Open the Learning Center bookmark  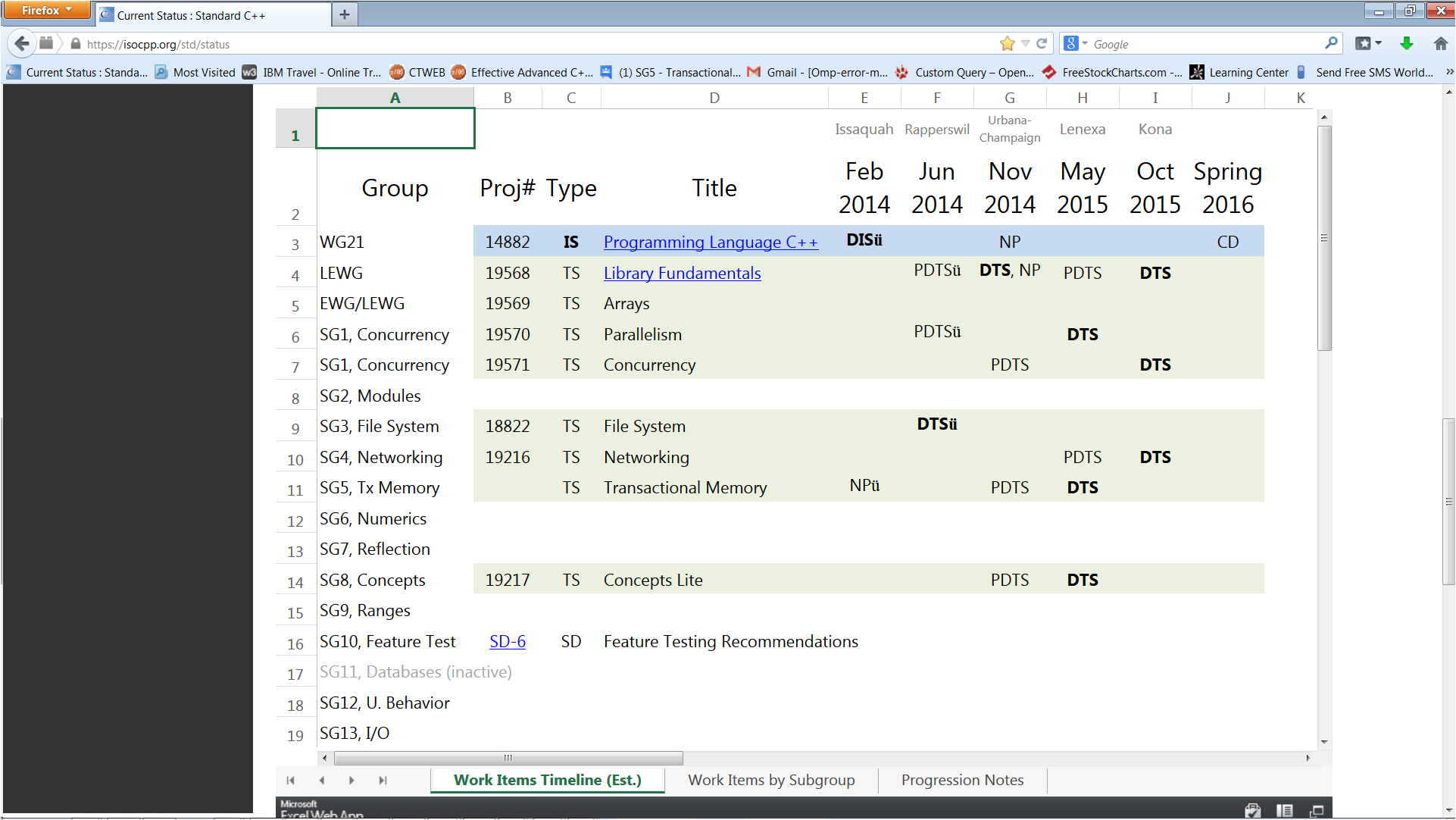tap(1239, 72)
